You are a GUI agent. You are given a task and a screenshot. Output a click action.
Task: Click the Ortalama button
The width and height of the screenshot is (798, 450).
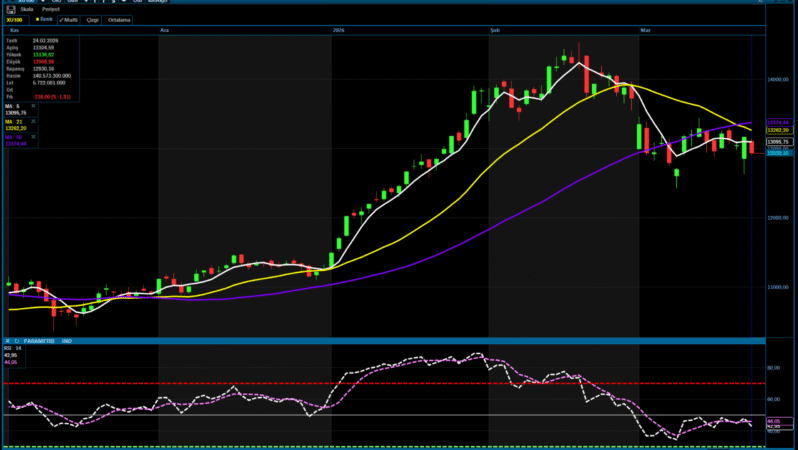tap(120, 19)
